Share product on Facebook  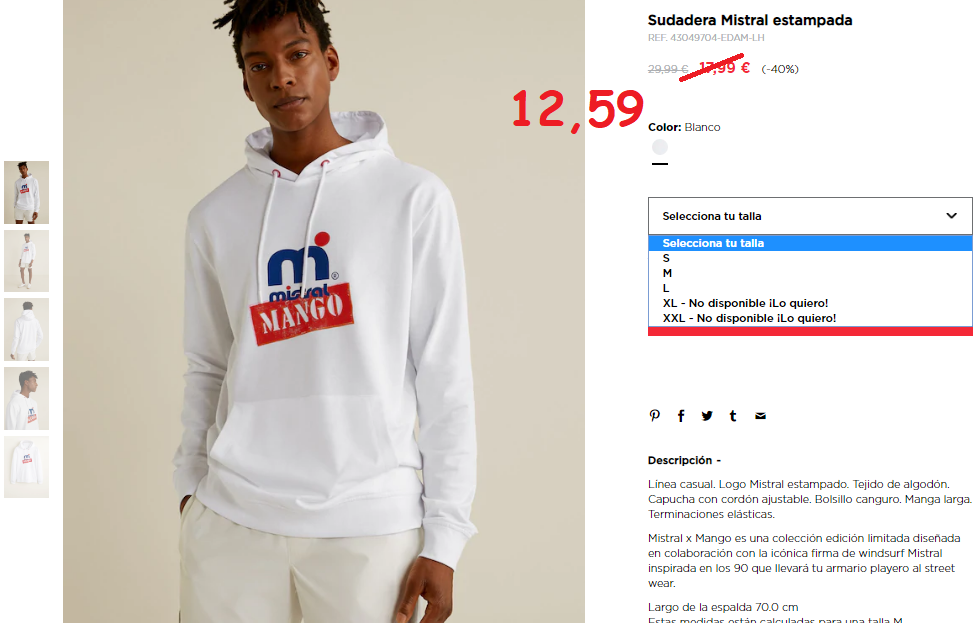click(681, 416)
